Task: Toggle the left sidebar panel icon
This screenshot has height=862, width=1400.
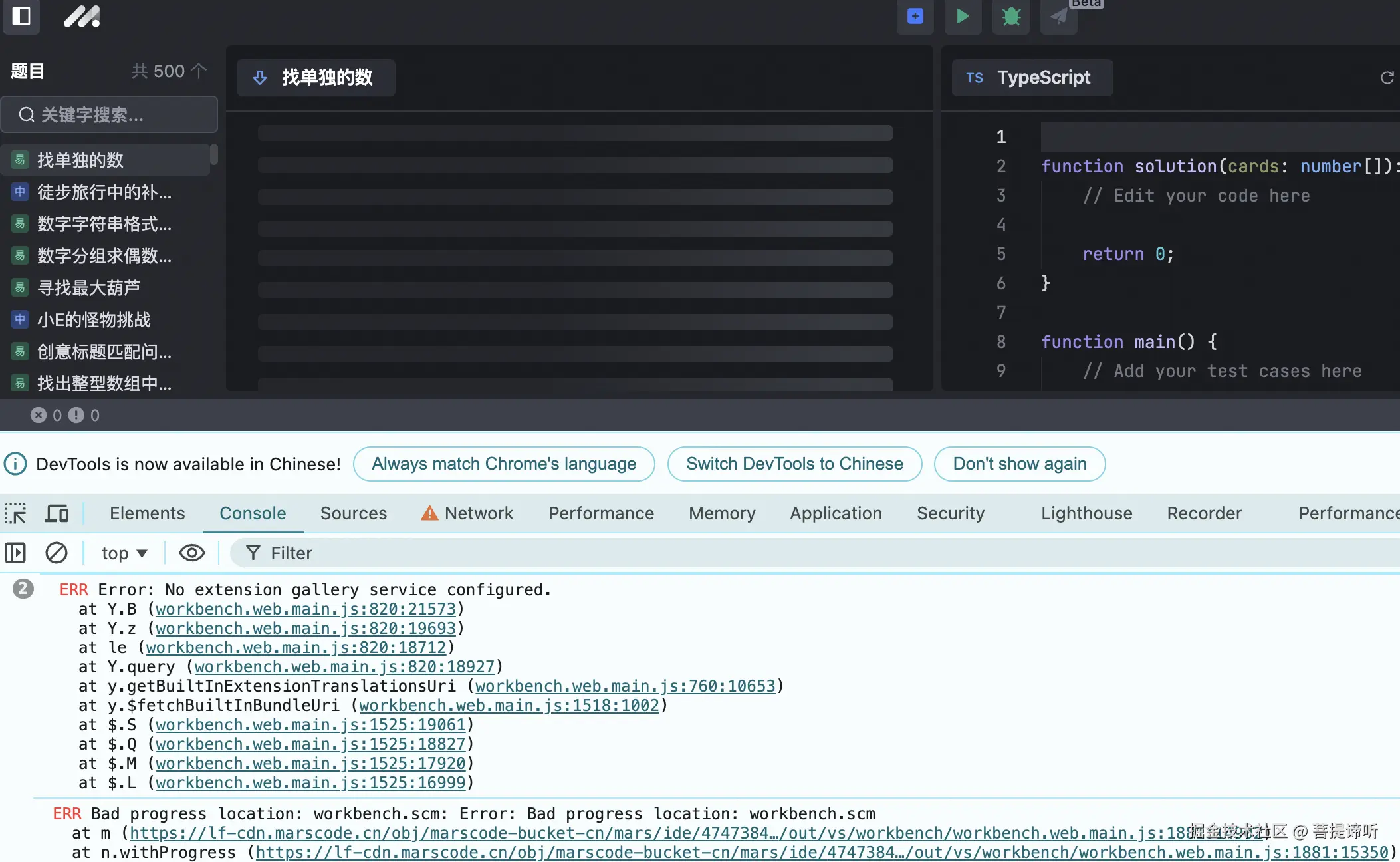Action: 21,15
